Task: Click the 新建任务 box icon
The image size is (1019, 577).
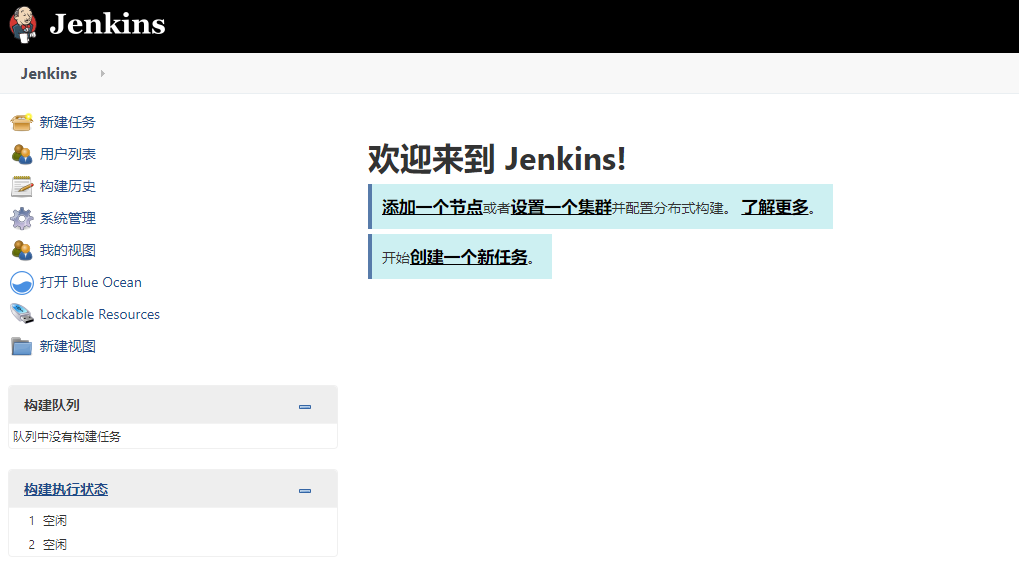Action: (21, 122)
